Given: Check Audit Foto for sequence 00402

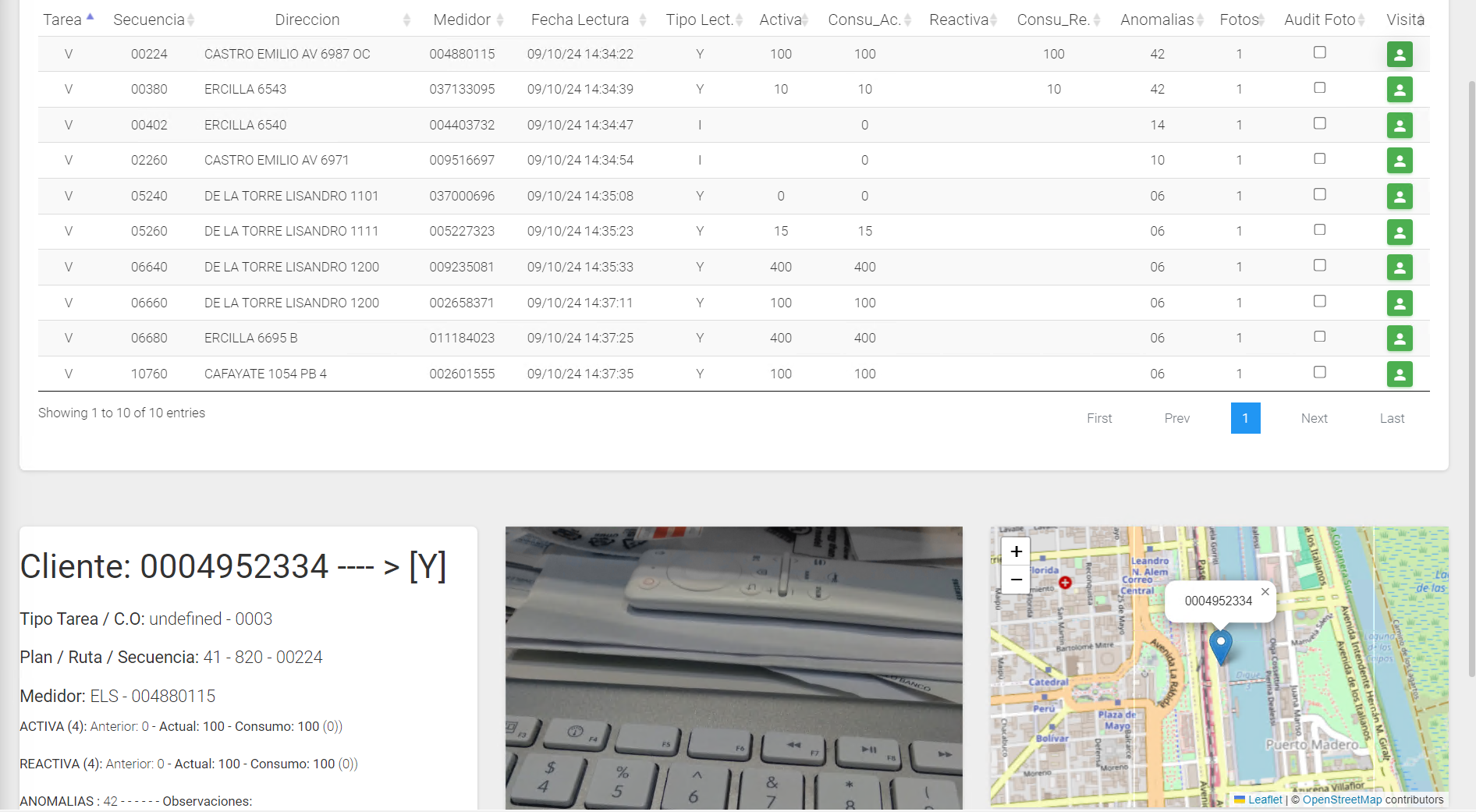Looking at the screenshot, I should coord(1319,123).
